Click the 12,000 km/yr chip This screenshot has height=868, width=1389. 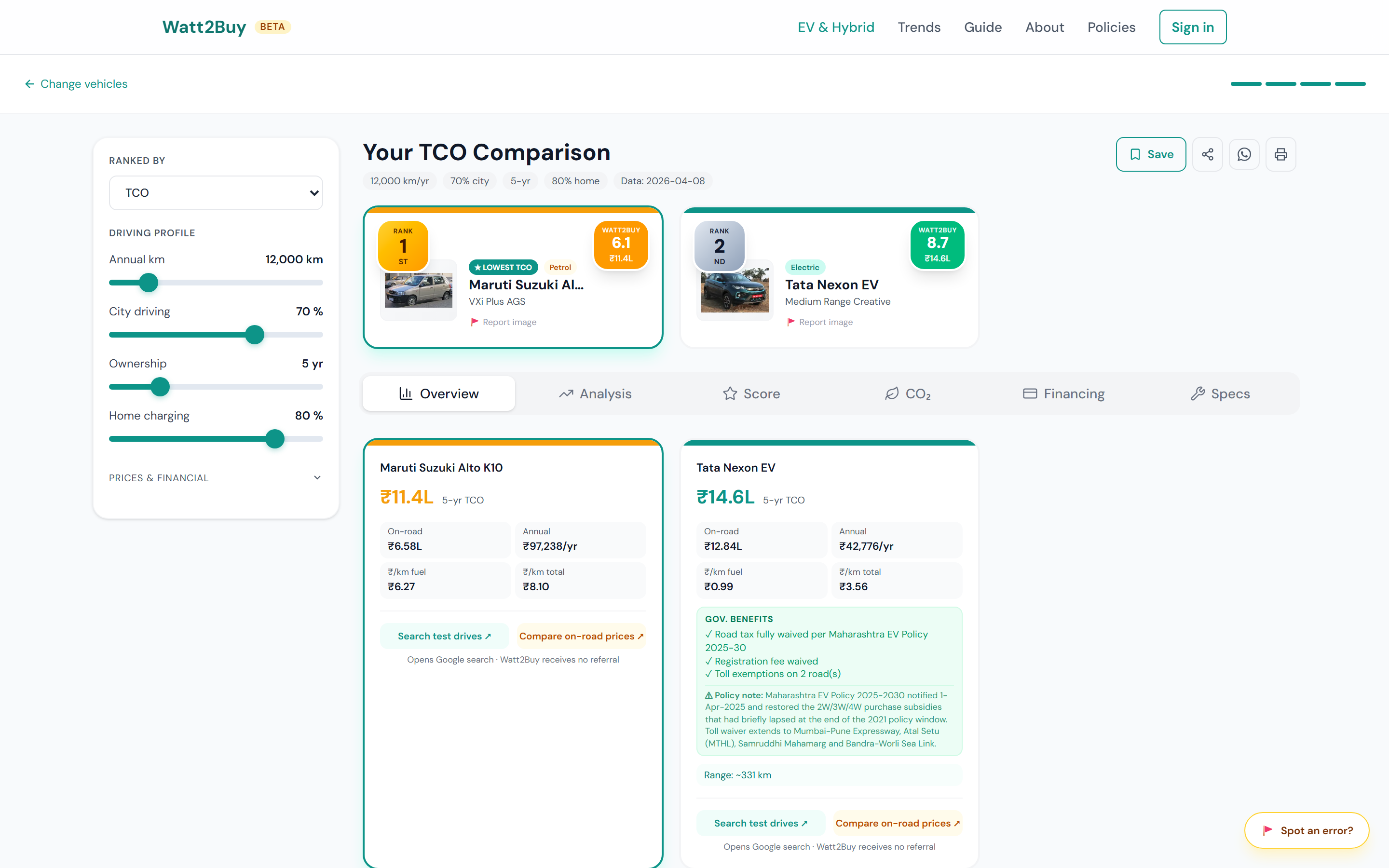[399, 181]
